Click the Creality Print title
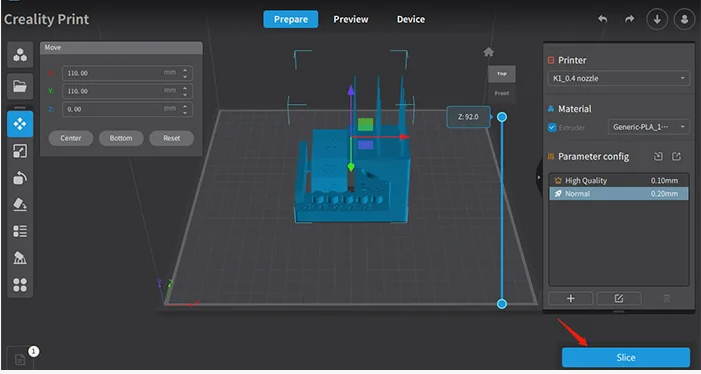Screen dimensions: 701x374 [46, 19]
